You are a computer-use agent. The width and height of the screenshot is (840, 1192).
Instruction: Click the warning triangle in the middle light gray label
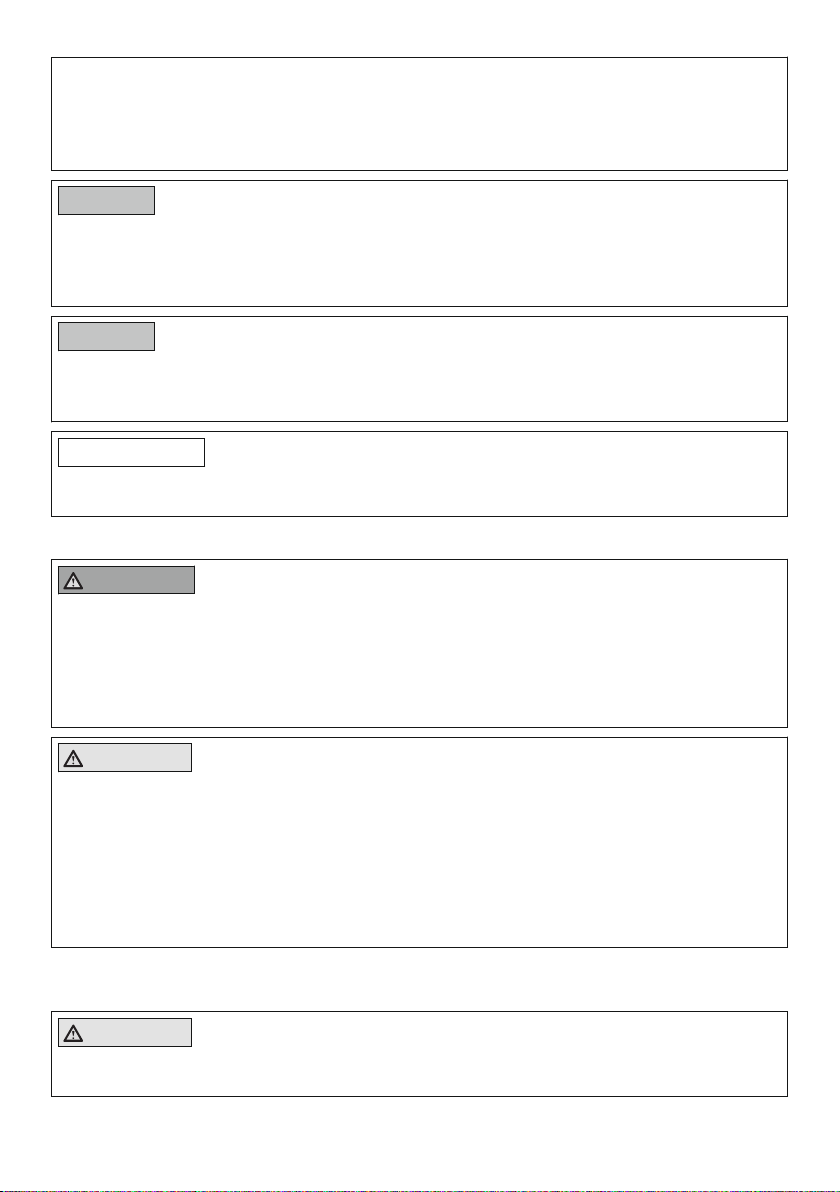[x=73, y=759]
